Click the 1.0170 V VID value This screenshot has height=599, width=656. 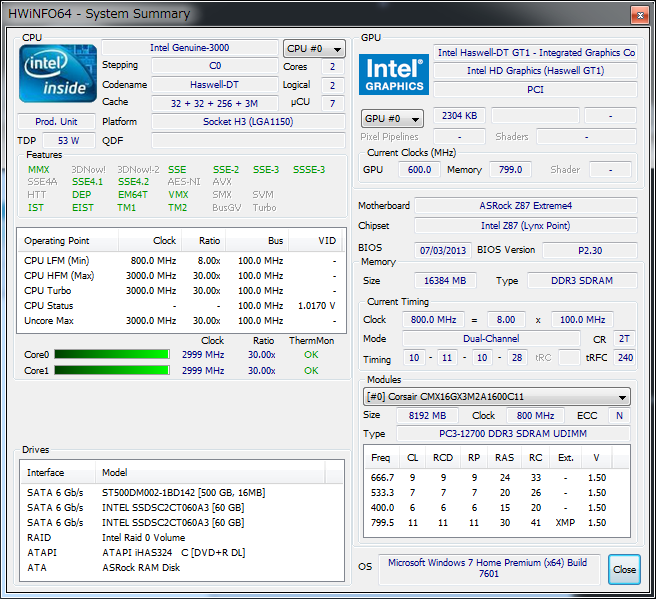coord(317,306)
